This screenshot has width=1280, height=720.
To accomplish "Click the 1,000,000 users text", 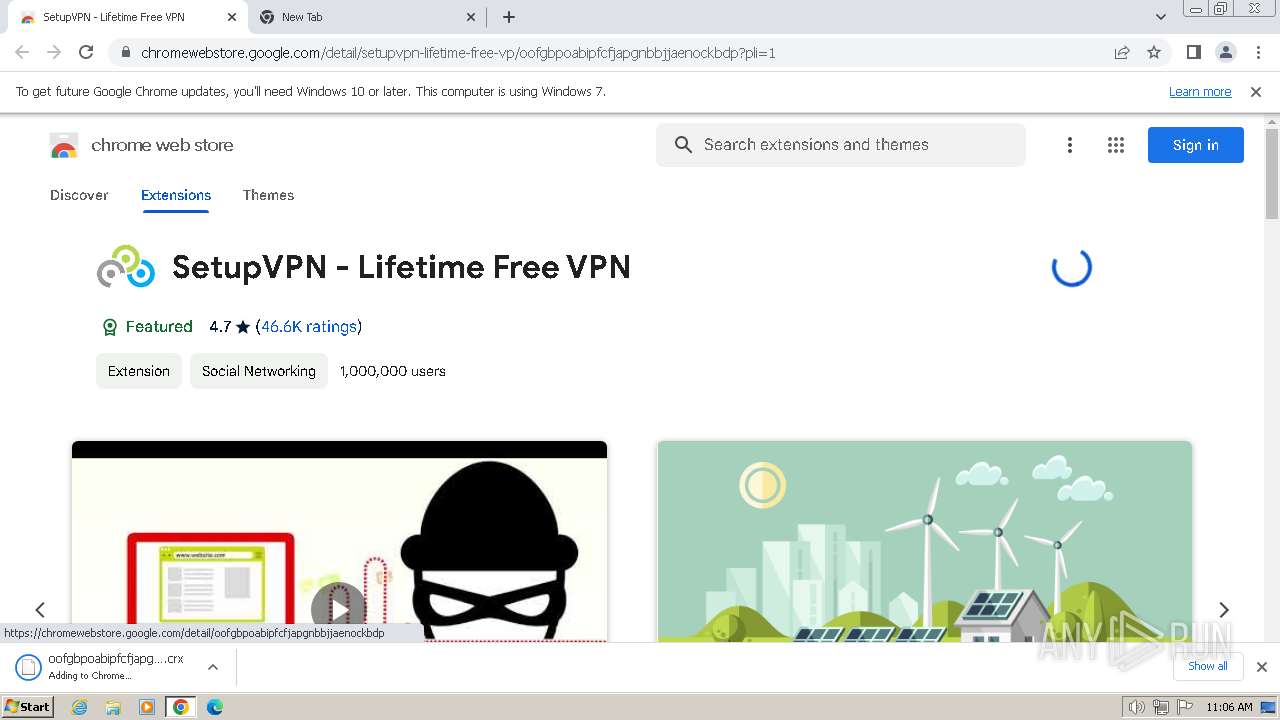I will 393,371.
